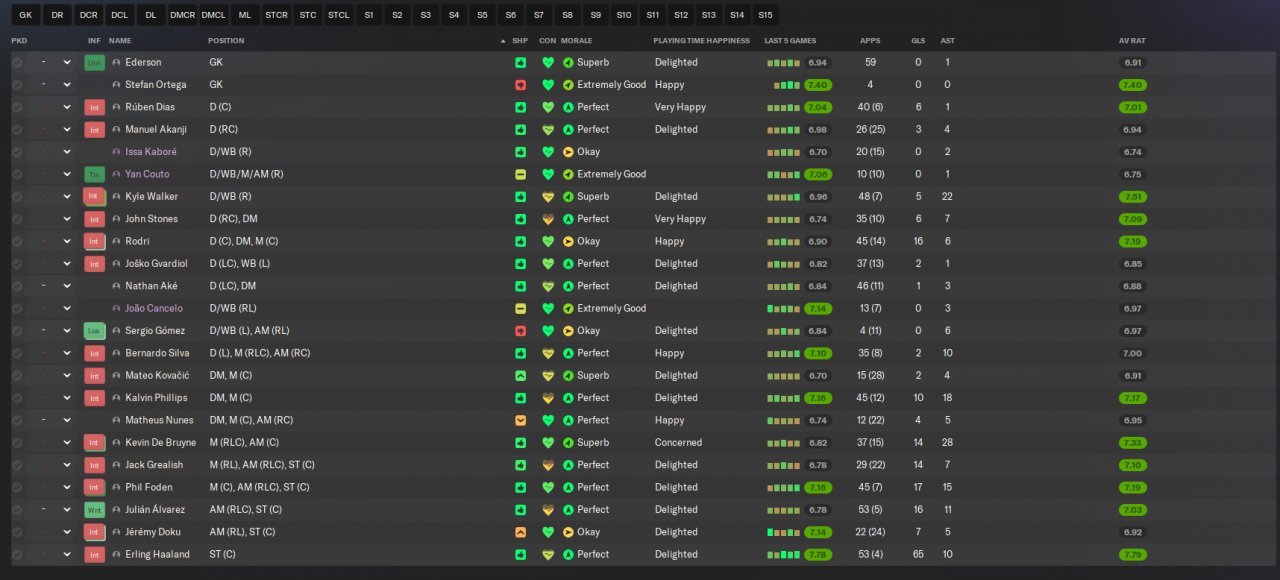
Task: Click Rodri's yellow Okay morale icon
Action: click(x=568, y=241)
